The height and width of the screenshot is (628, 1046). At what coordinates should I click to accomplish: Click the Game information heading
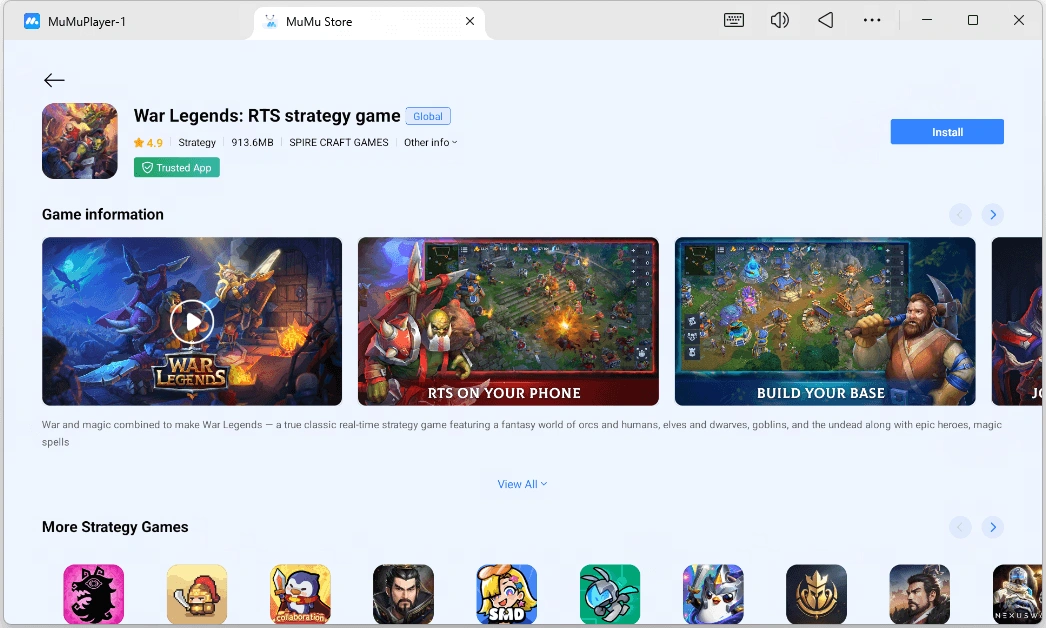click(x=103, y=214)
